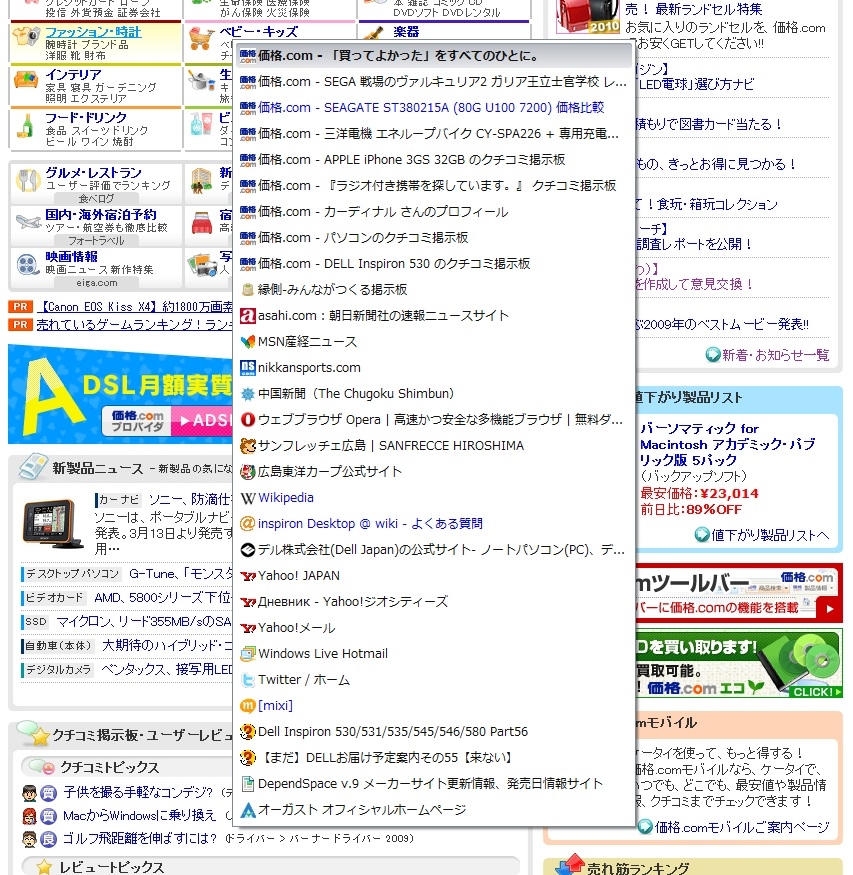Open the 食べログ sub-link
Viewport: 853px width, 875px height.
pyautogui.click(x=97, y=198)
